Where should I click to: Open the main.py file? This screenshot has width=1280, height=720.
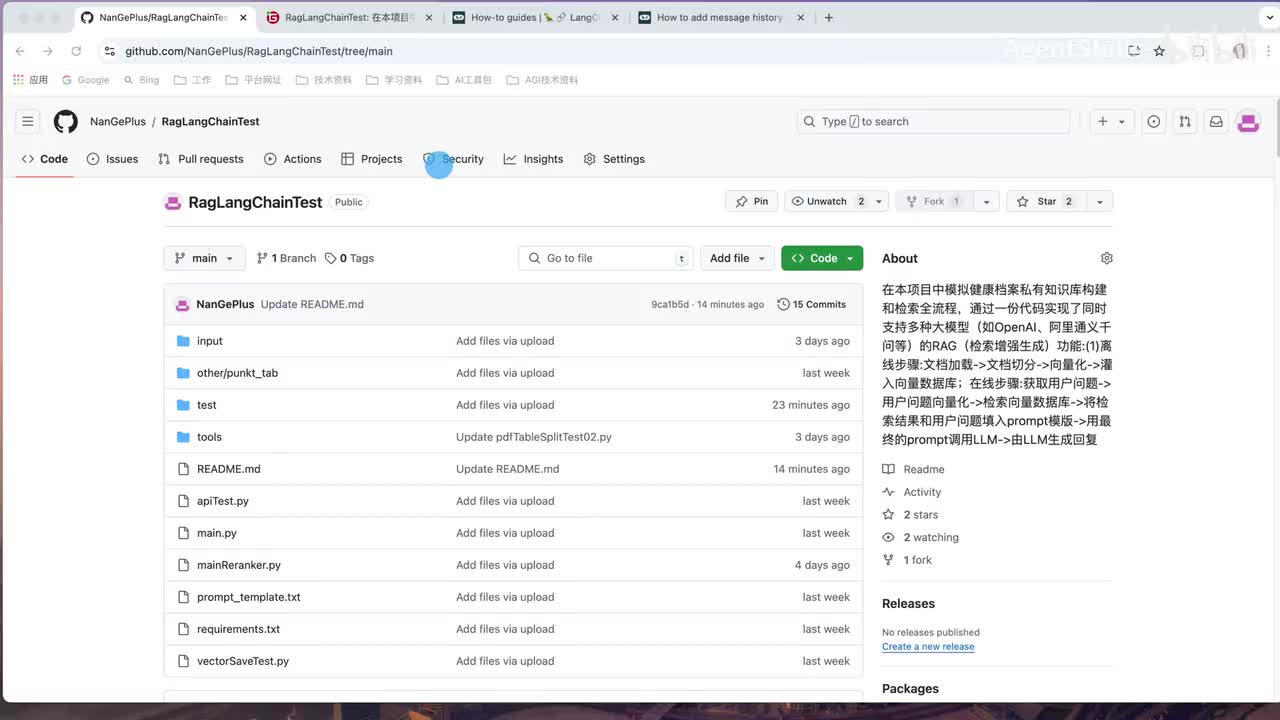click(217, 533)
